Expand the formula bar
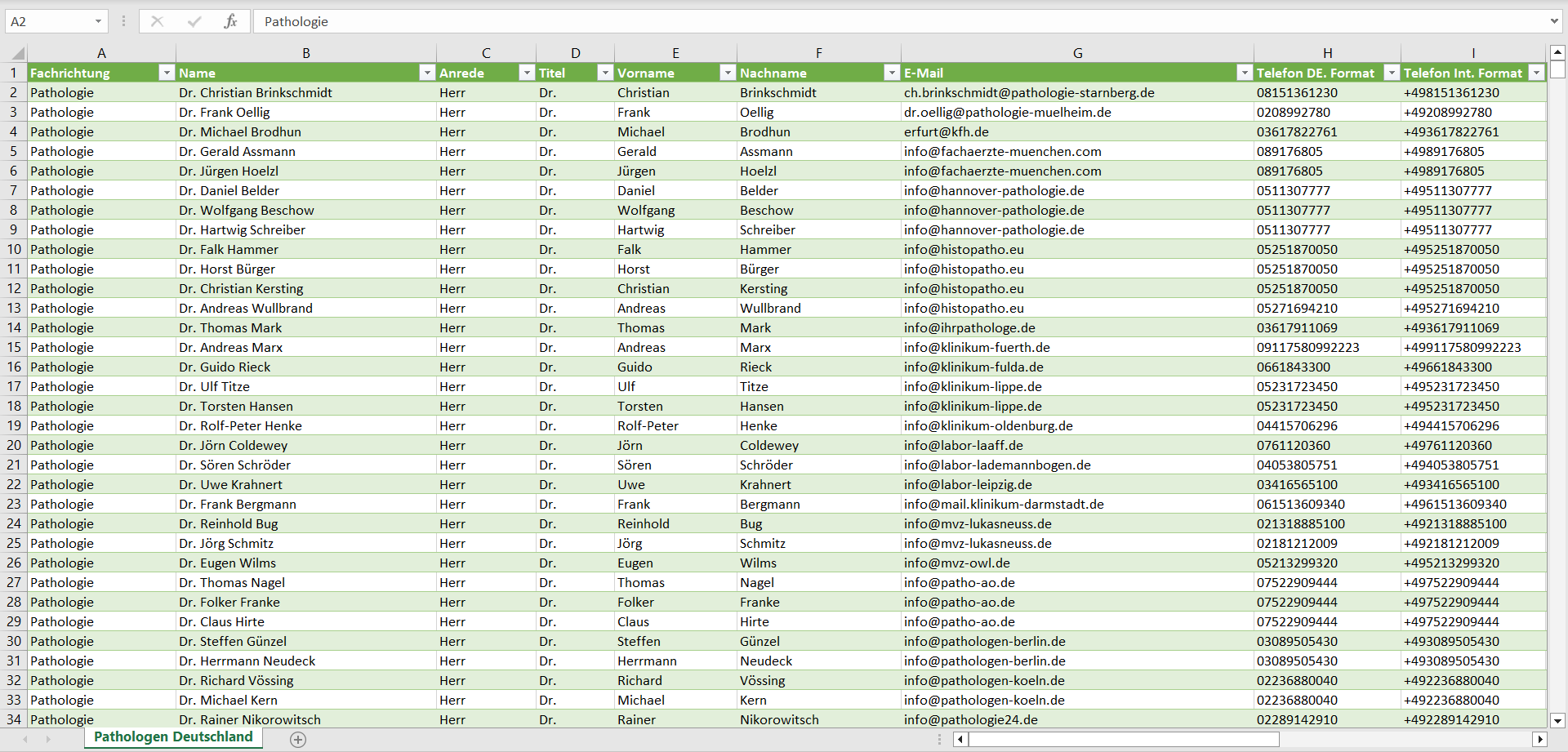 point(1553,21)
